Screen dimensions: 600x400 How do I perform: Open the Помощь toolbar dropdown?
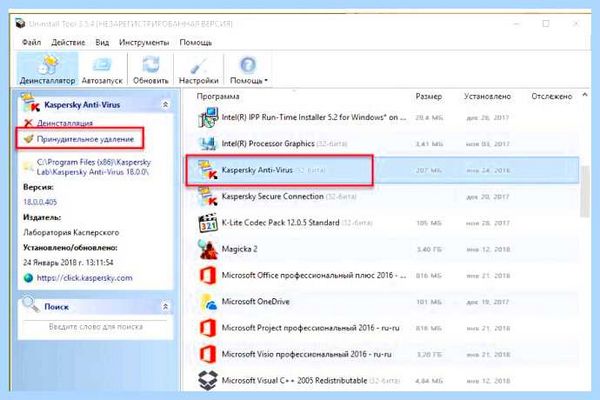tap(248, 69)
